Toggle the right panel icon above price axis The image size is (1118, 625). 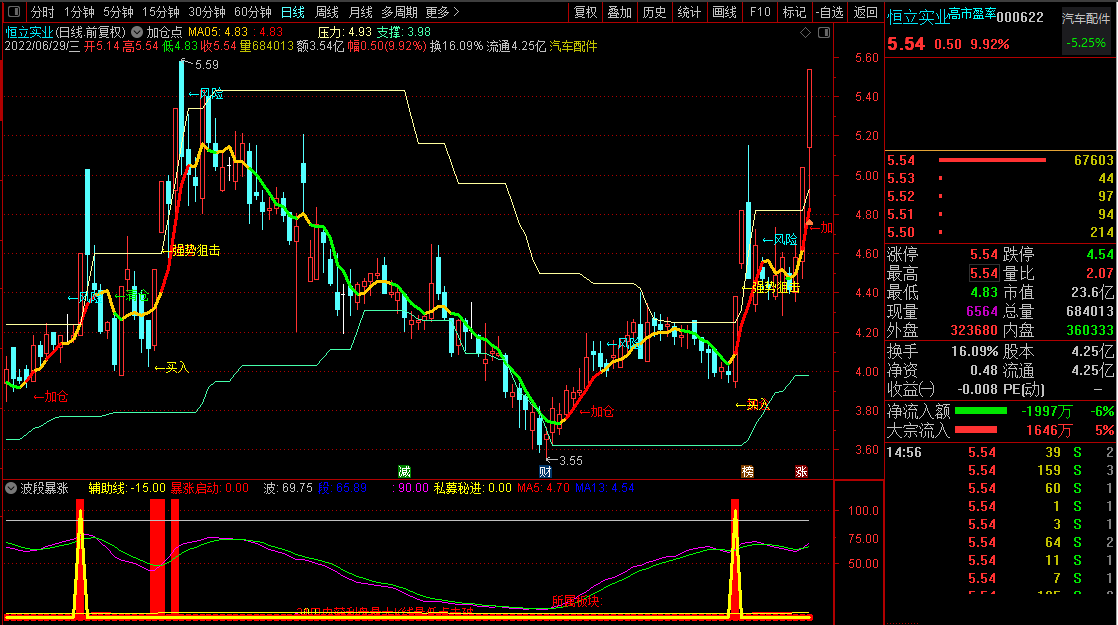coord(824,33)
